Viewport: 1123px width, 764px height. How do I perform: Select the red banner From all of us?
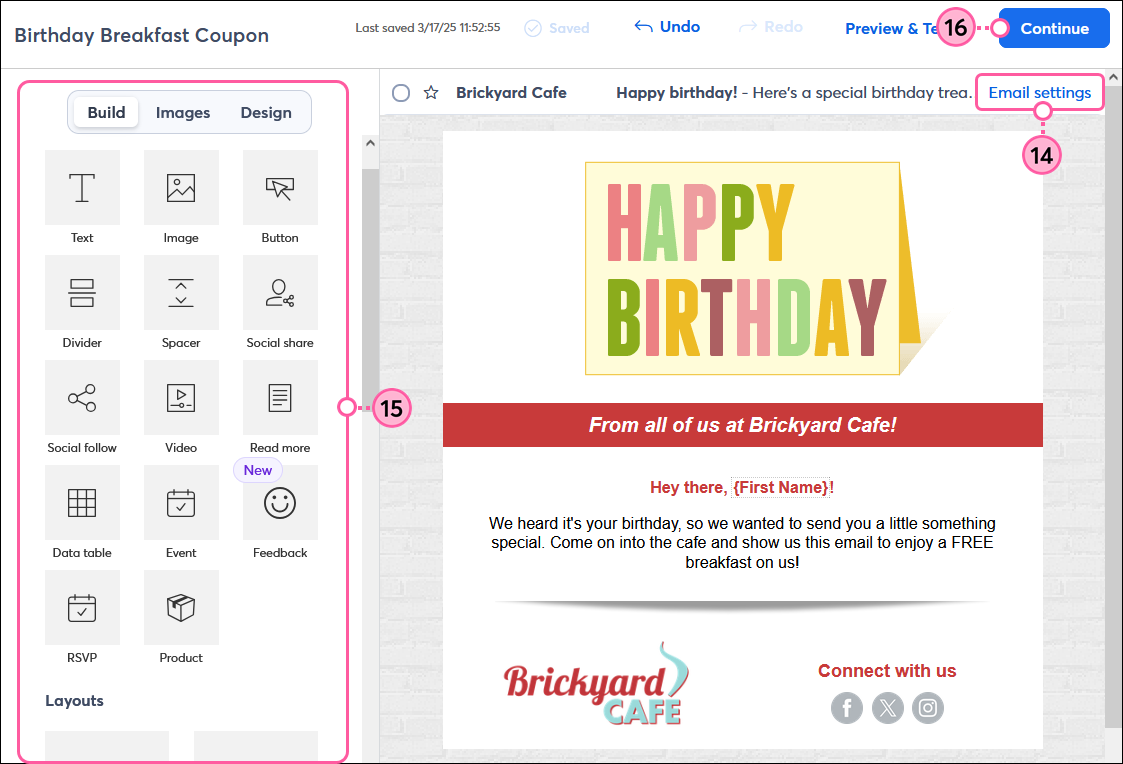point(743,425)
